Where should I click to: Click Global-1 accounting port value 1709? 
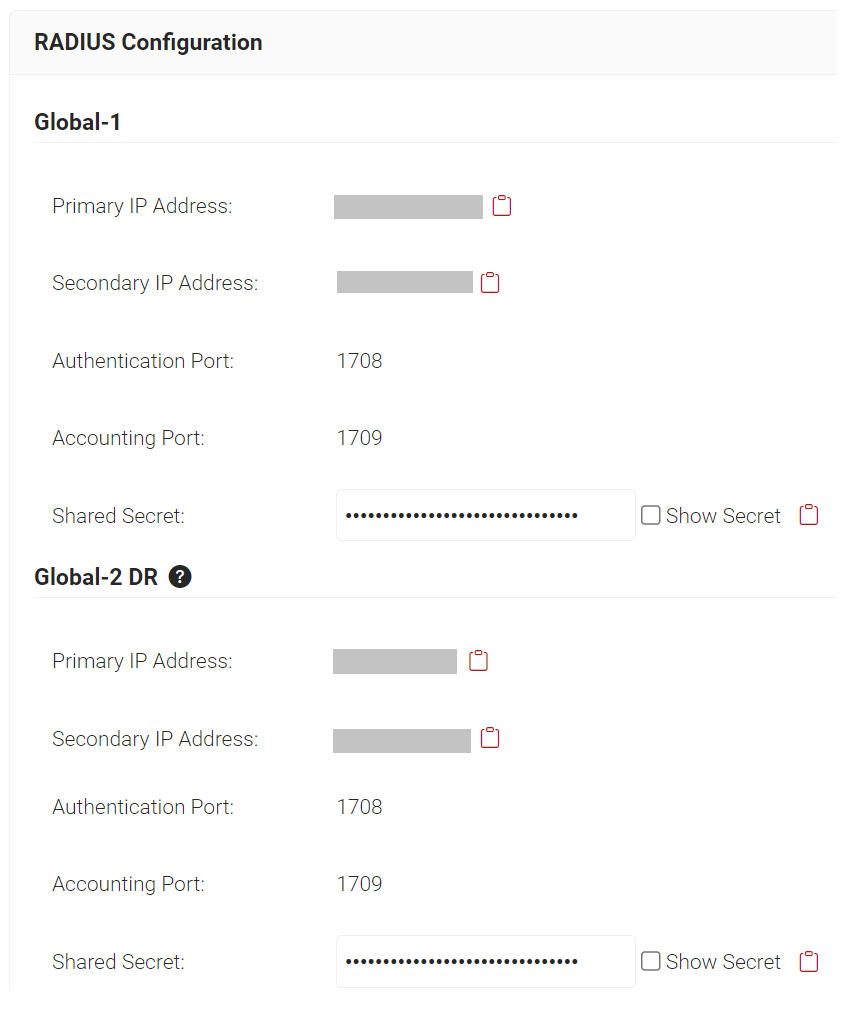(359, 438)
